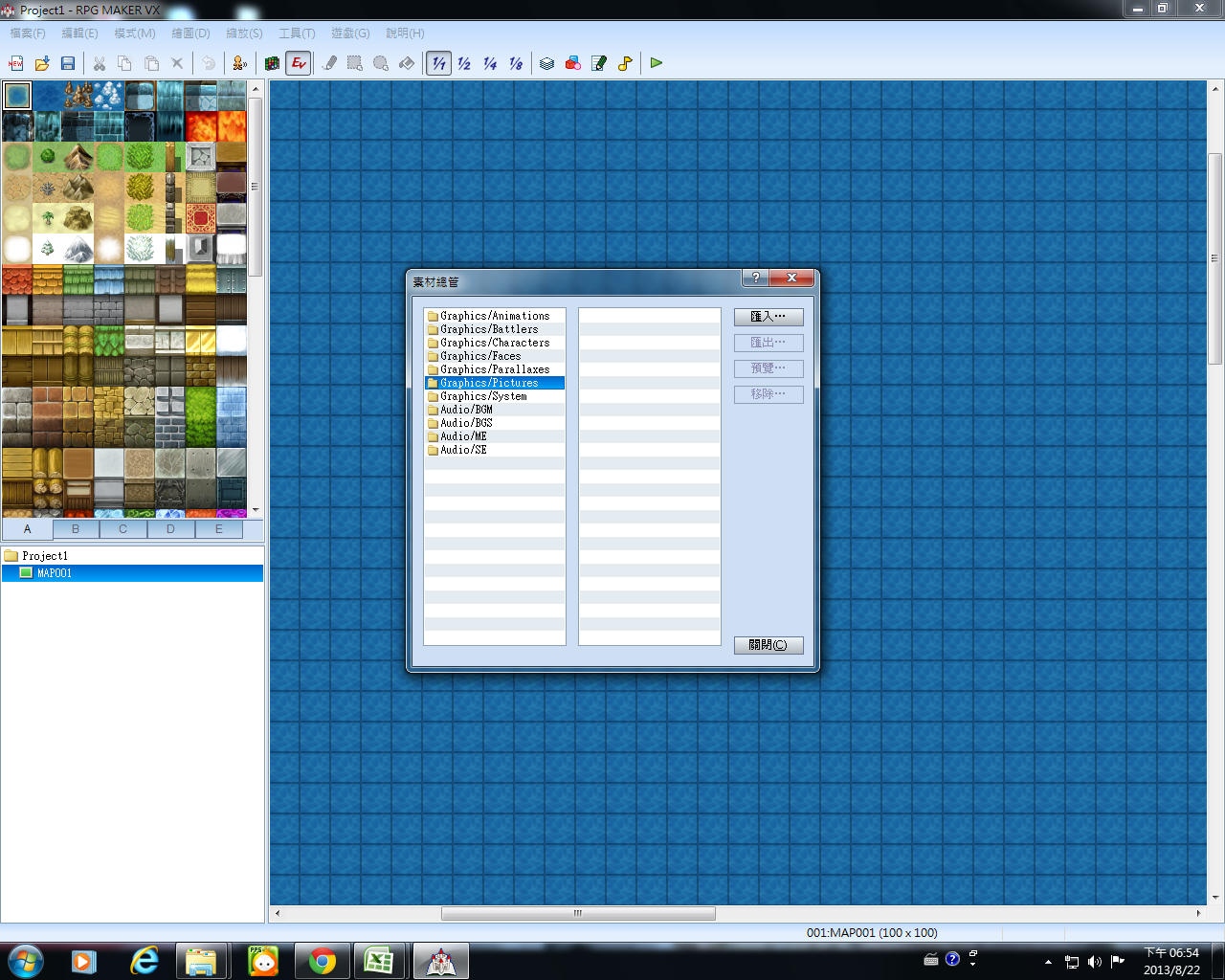
Task: Open the 工具(T) menu
Action: tap(297, 33)
